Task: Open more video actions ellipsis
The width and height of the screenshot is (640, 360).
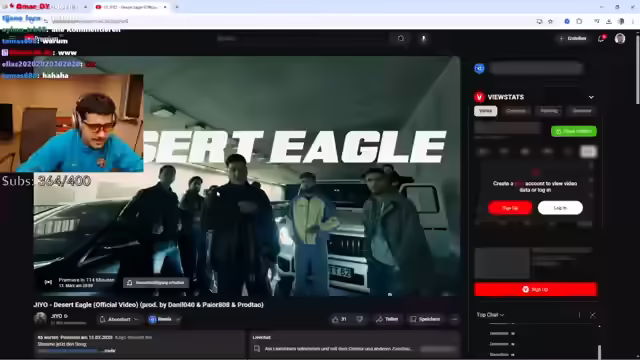Action: 454,319
